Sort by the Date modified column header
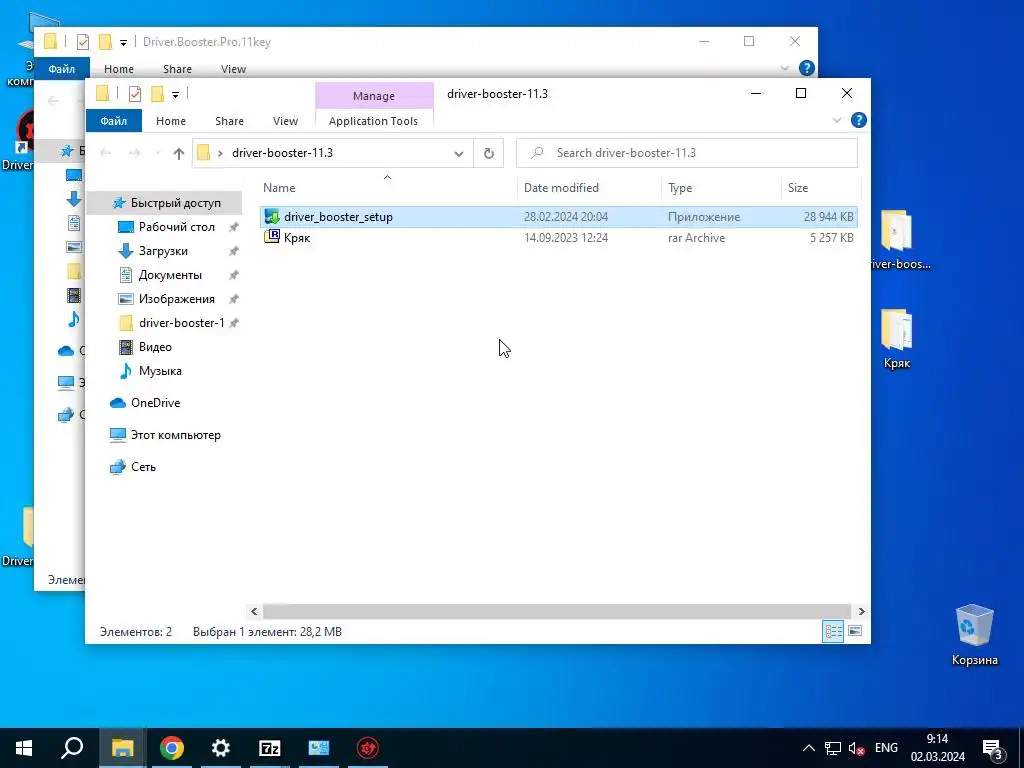The width and height of the screenshot is (1024, 768). point(590,187)
